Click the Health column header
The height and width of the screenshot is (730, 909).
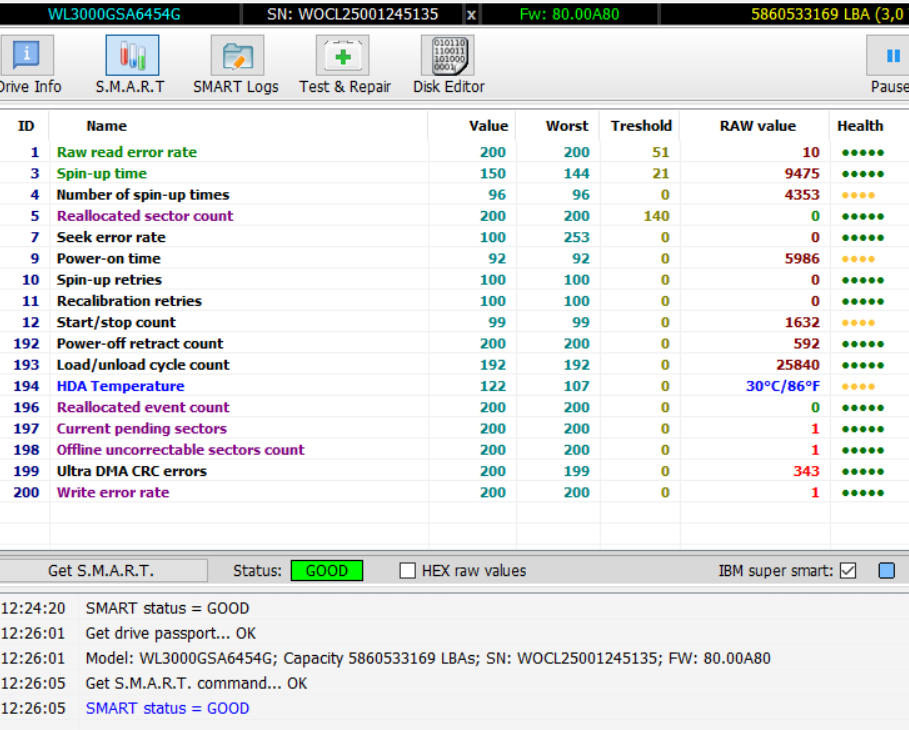[860, 126]
